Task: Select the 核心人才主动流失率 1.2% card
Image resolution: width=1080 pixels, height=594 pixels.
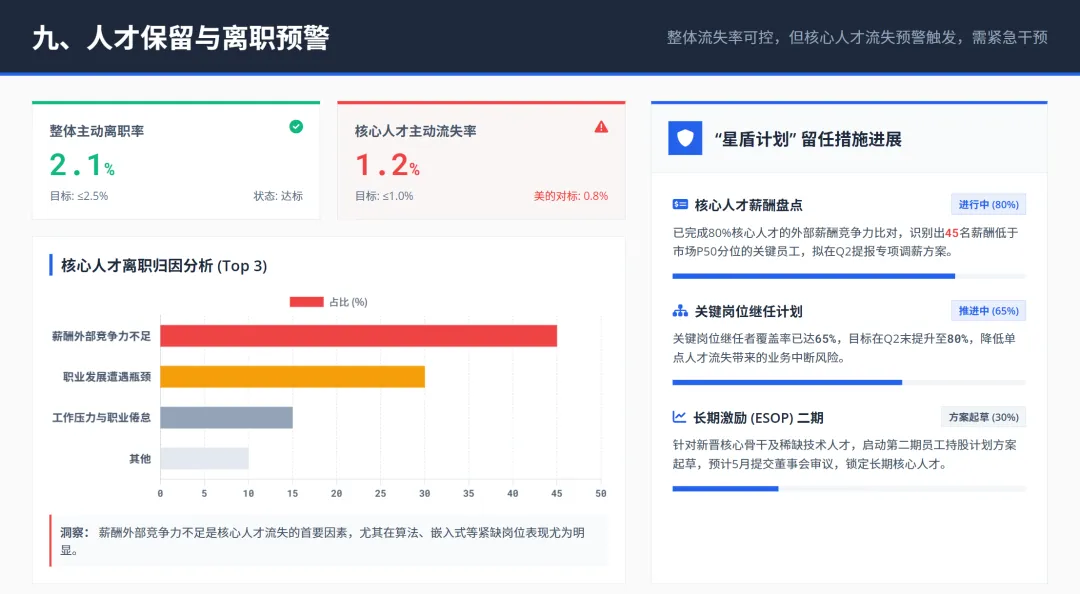Action: 481,161
